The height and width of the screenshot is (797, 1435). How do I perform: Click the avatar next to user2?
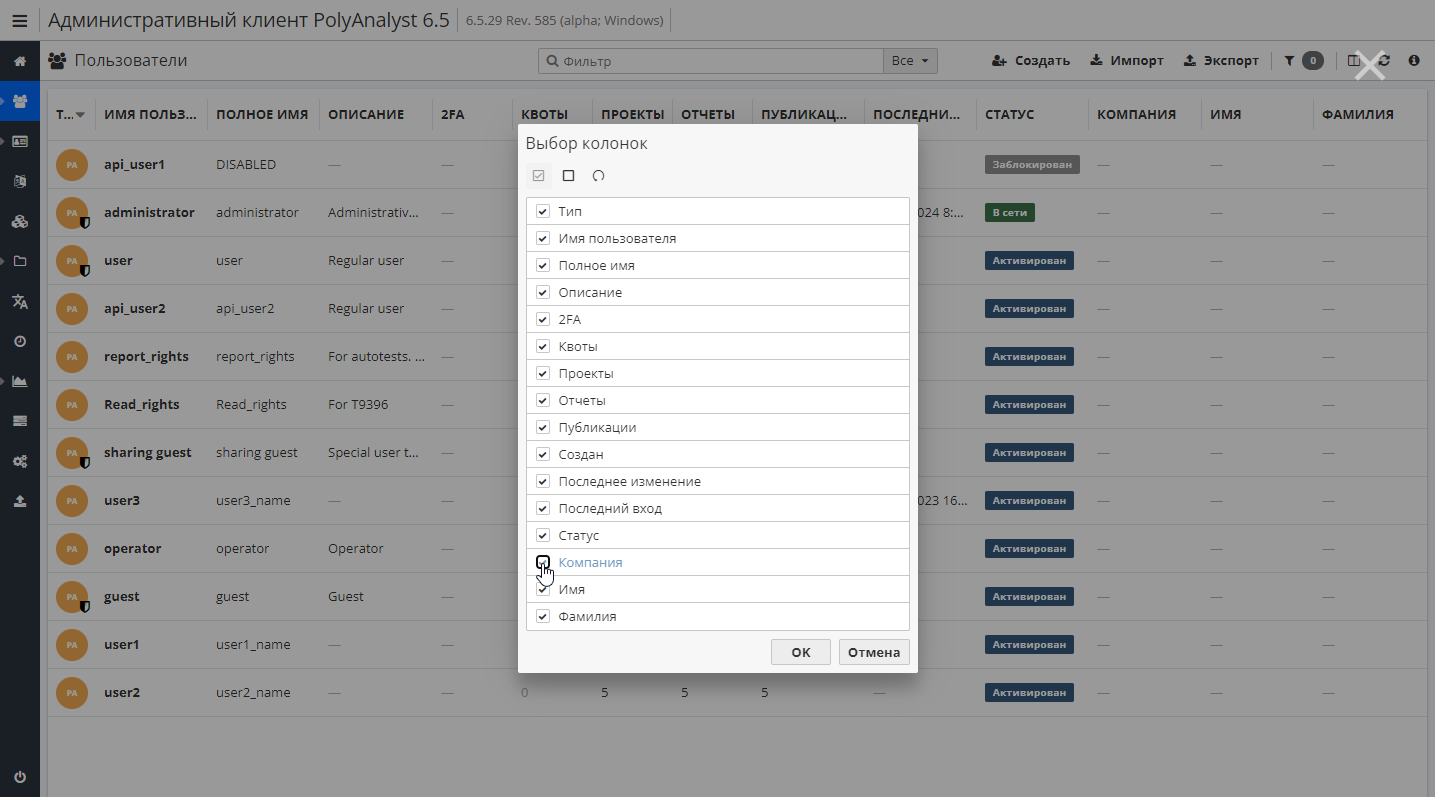72,692
